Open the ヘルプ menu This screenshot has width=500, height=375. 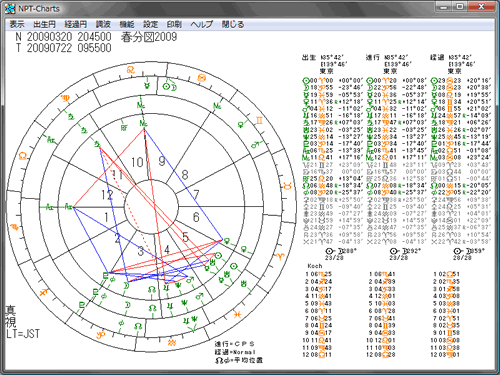(201, 24)
